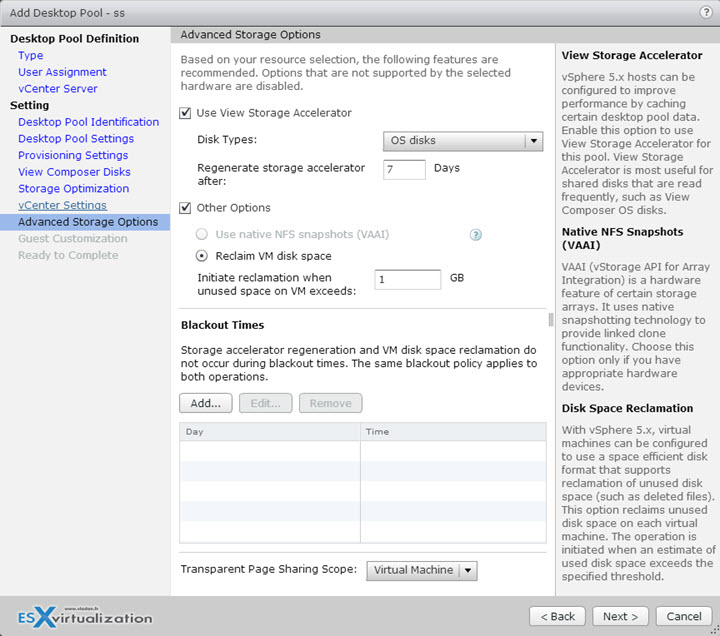Go to Type step in sidebar
720x636 pixels.
pyautogui.click(x=31, y=56)
